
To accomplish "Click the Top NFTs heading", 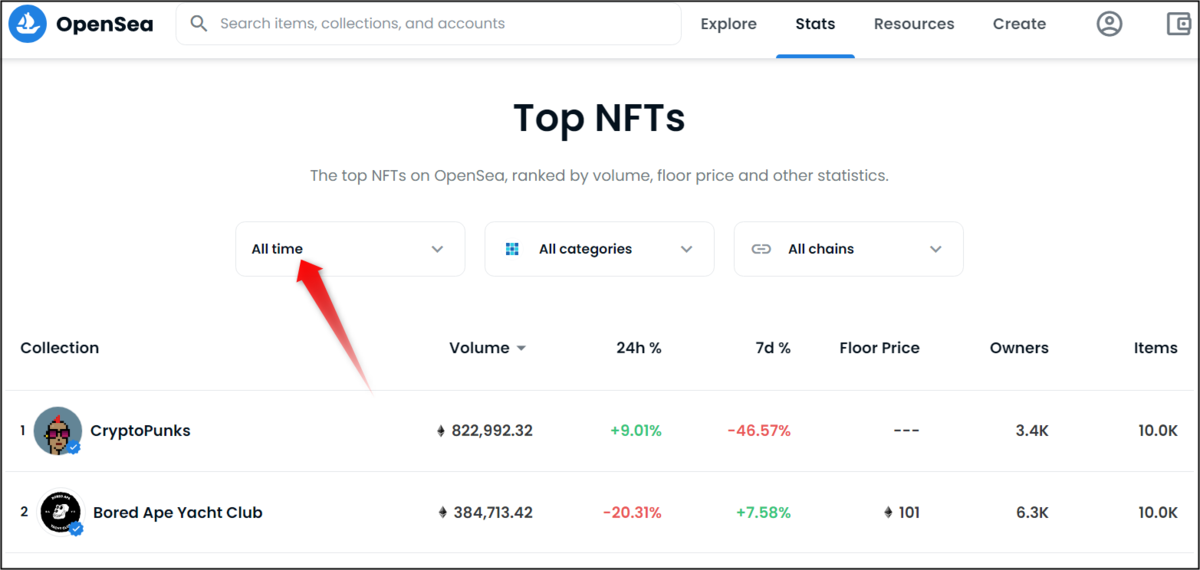I will (x=599, y=118).
